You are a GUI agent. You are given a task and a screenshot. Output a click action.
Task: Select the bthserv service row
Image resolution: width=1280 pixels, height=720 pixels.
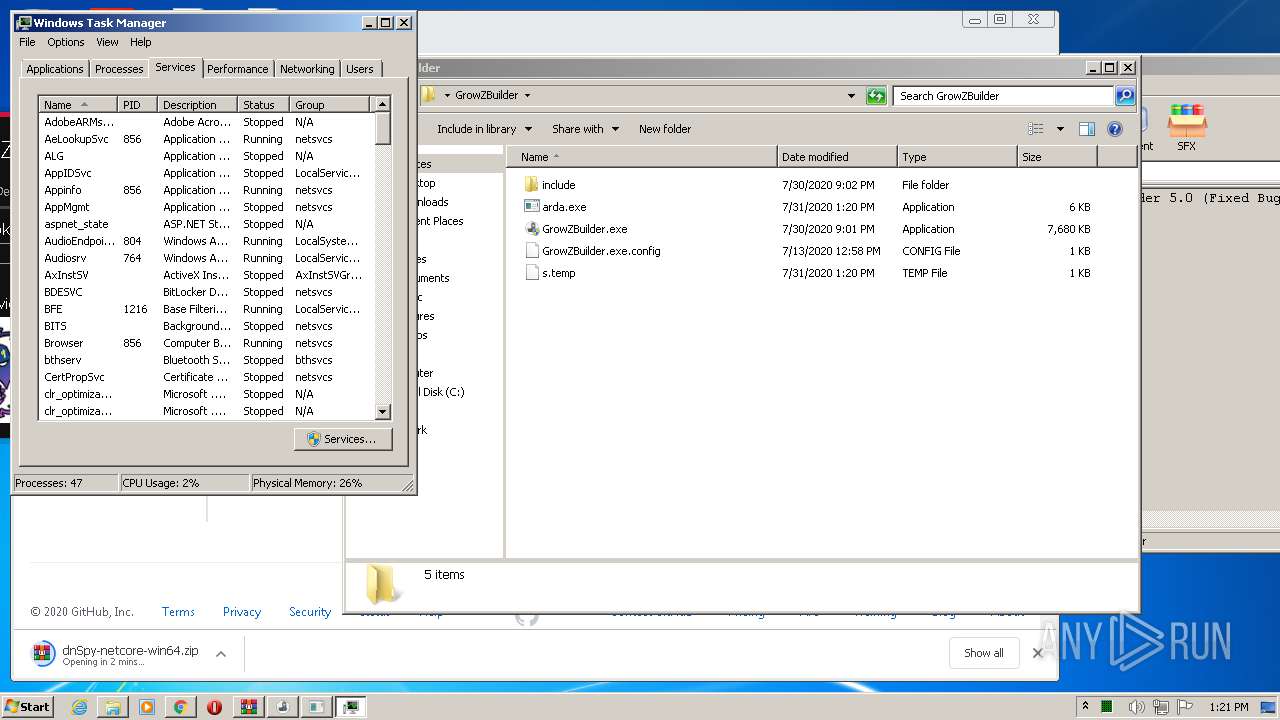point(206,360)
